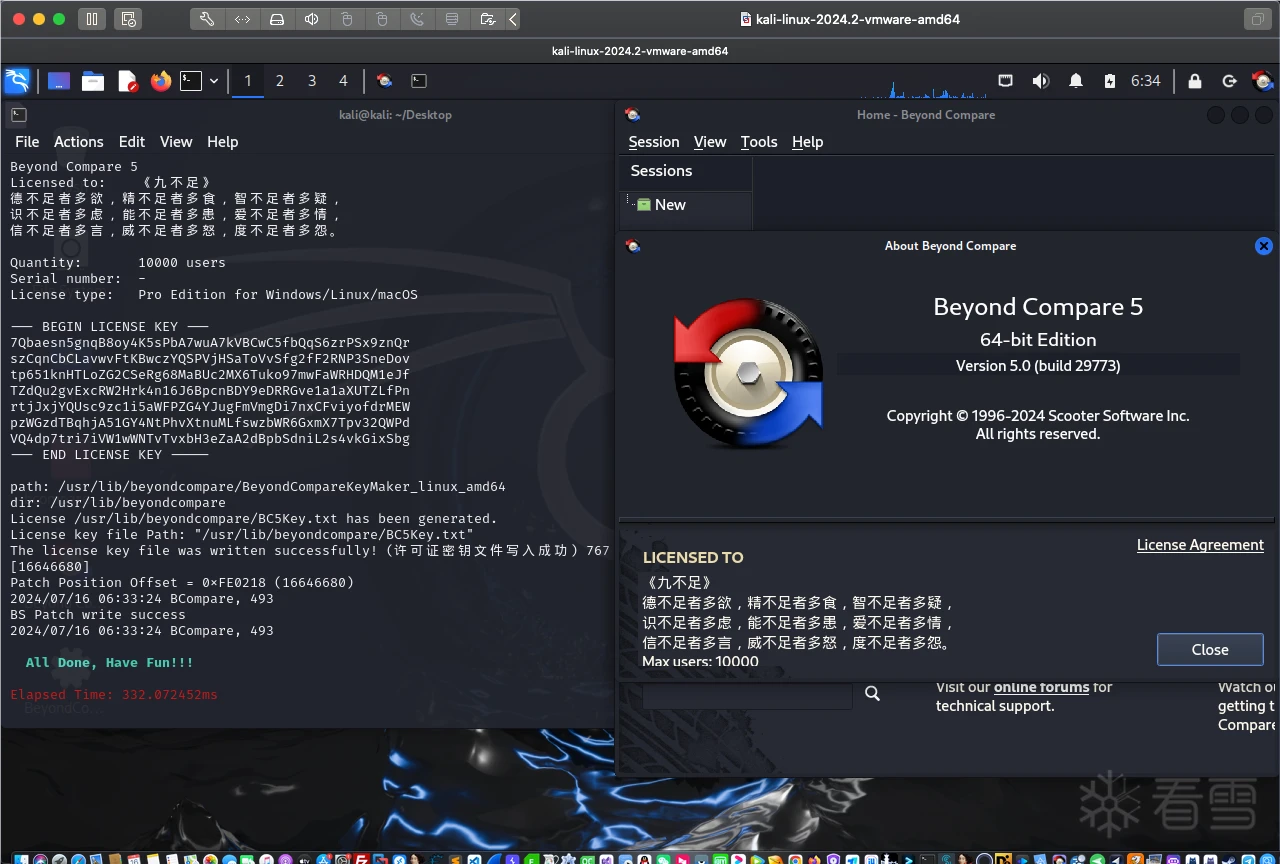Click the show desktop icon in Kali panel
This screenshot has height=864, width=1280.
coord(59,81)
